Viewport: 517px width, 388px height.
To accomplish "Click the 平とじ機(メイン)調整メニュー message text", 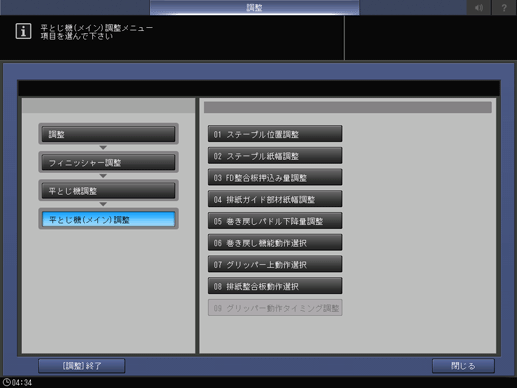I will [x=97, y=28].
